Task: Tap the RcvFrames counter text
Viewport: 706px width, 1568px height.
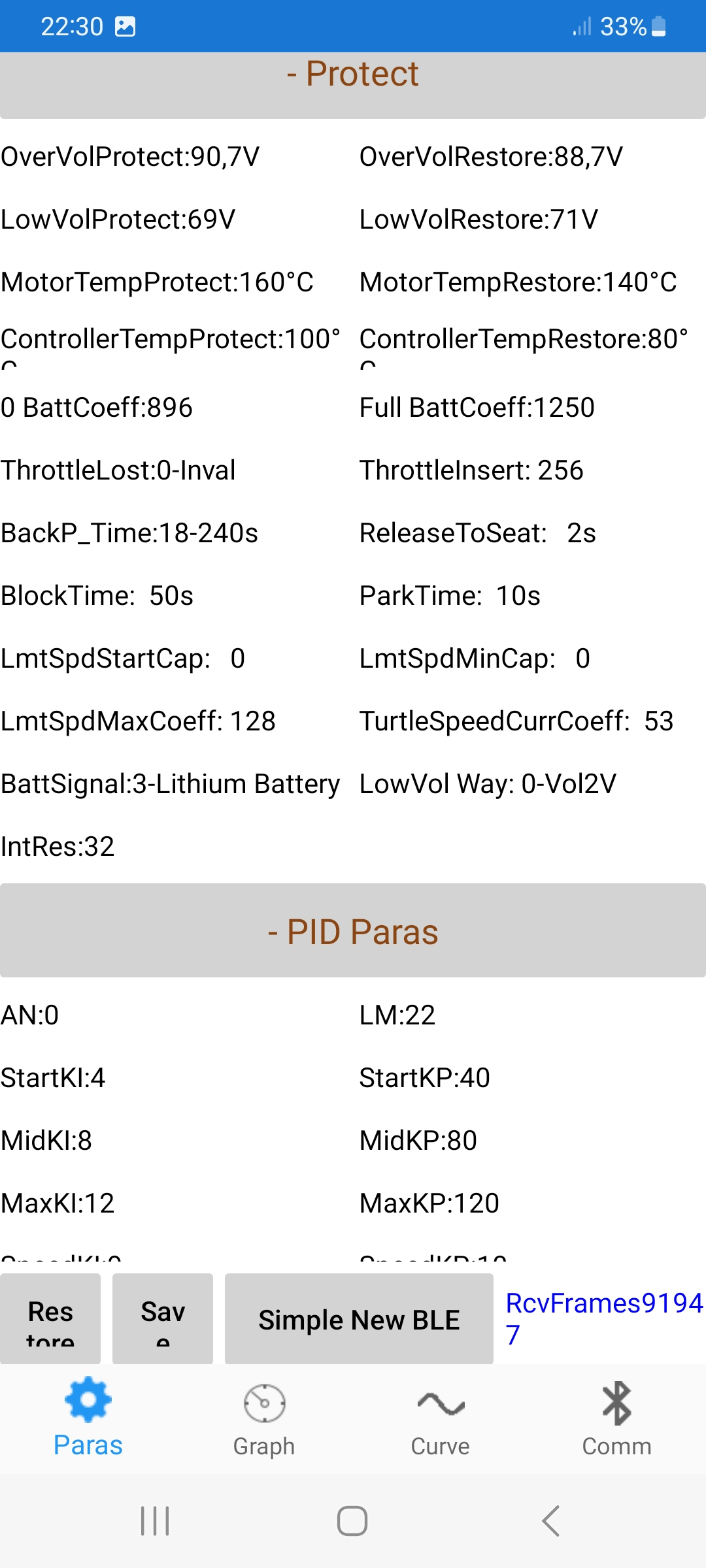Action: (603, 1318)
